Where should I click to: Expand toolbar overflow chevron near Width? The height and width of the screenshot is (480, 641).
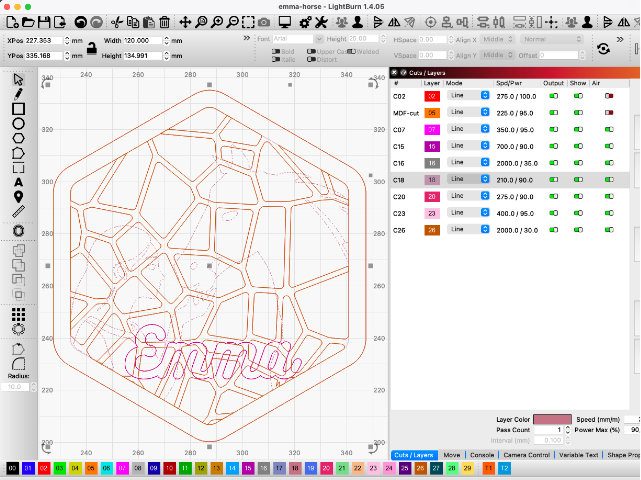(x=247, y=38)
